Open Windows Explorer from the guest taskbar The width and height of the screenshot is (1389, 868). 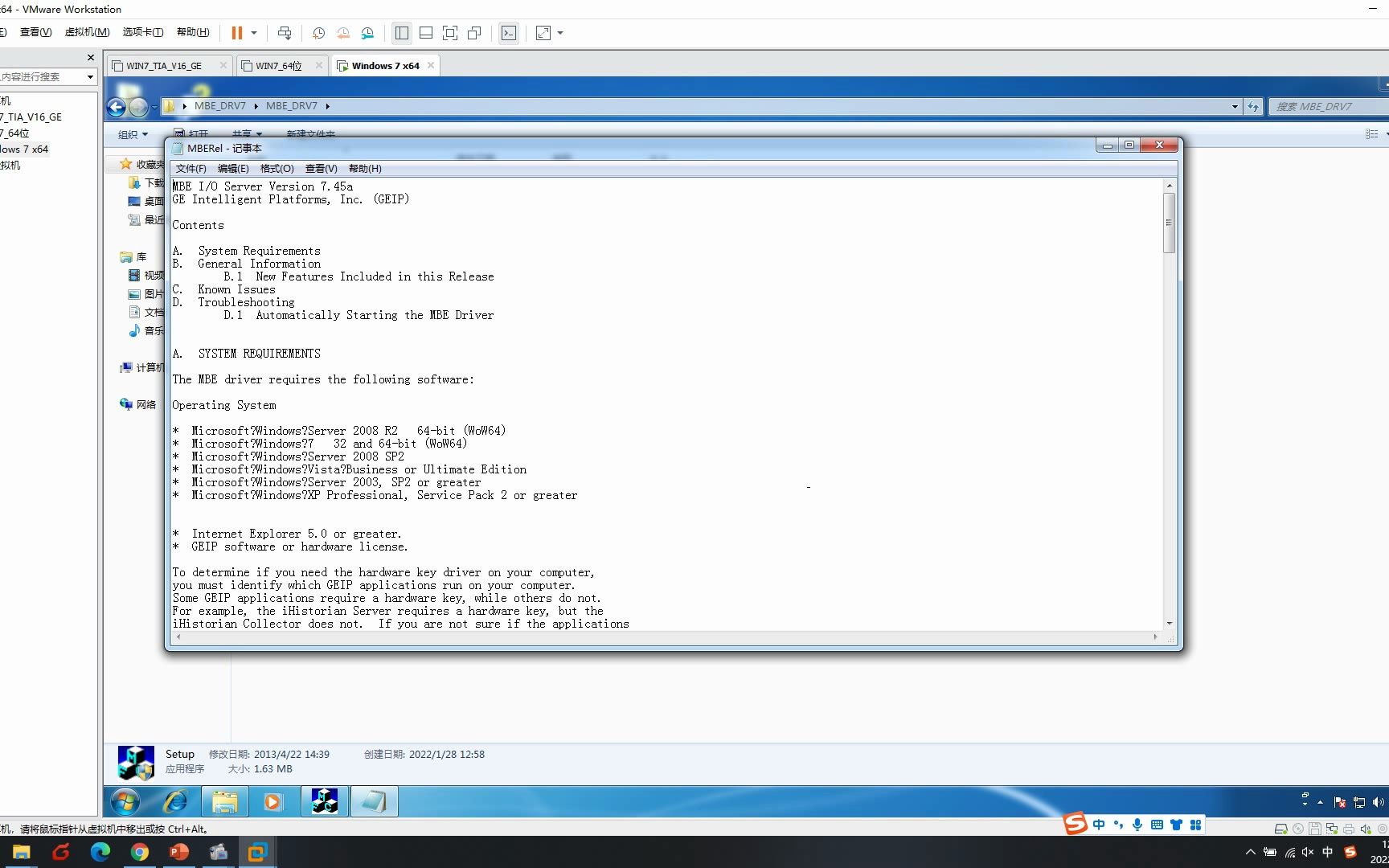point(224,801)
